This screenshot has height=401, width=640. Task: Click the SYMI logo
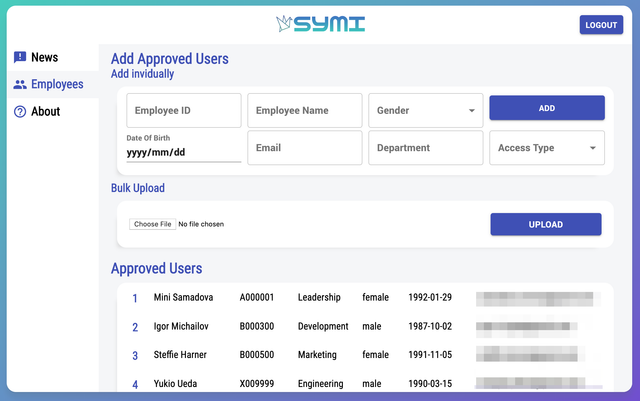pos(320,24)
